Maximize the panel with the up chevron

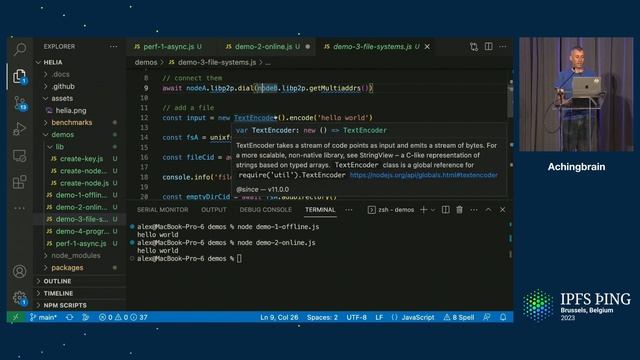tap(488, 210)
